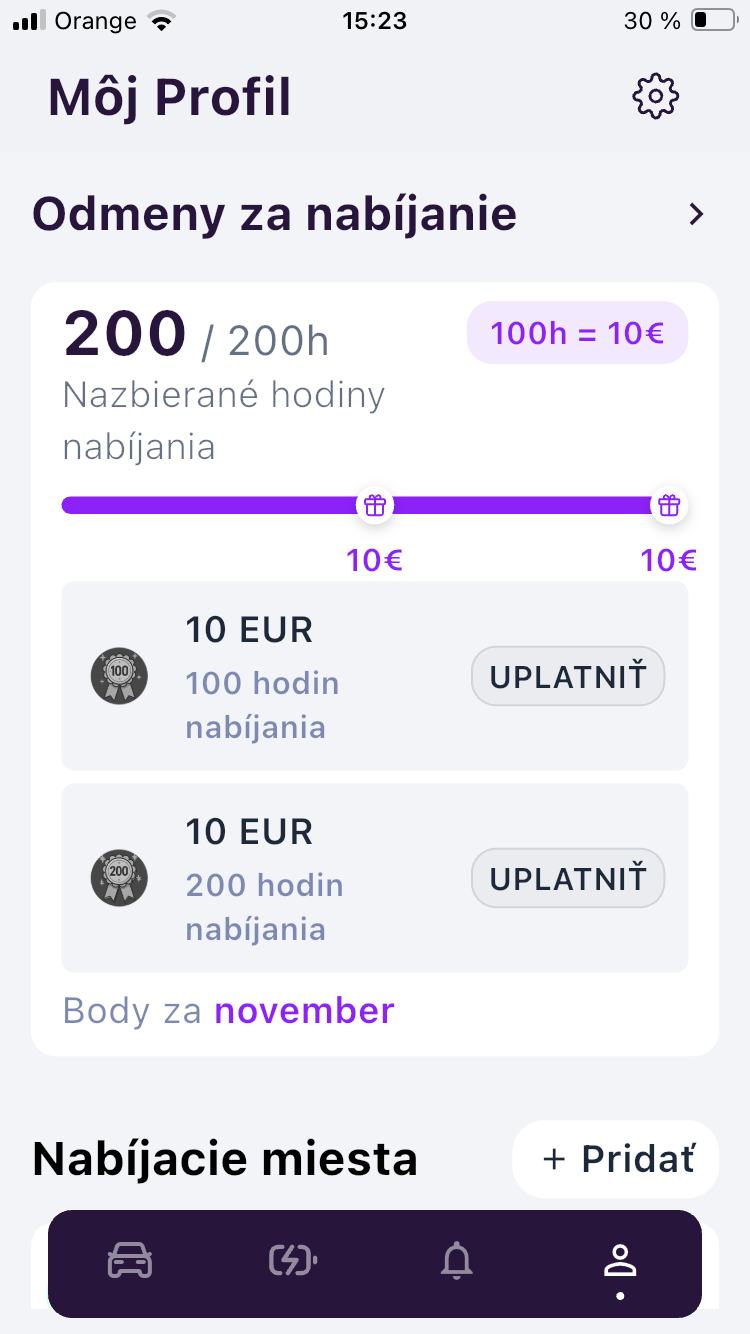
Task: Tap the battery indicator in status bar
Action: click(x=713, y=21)
